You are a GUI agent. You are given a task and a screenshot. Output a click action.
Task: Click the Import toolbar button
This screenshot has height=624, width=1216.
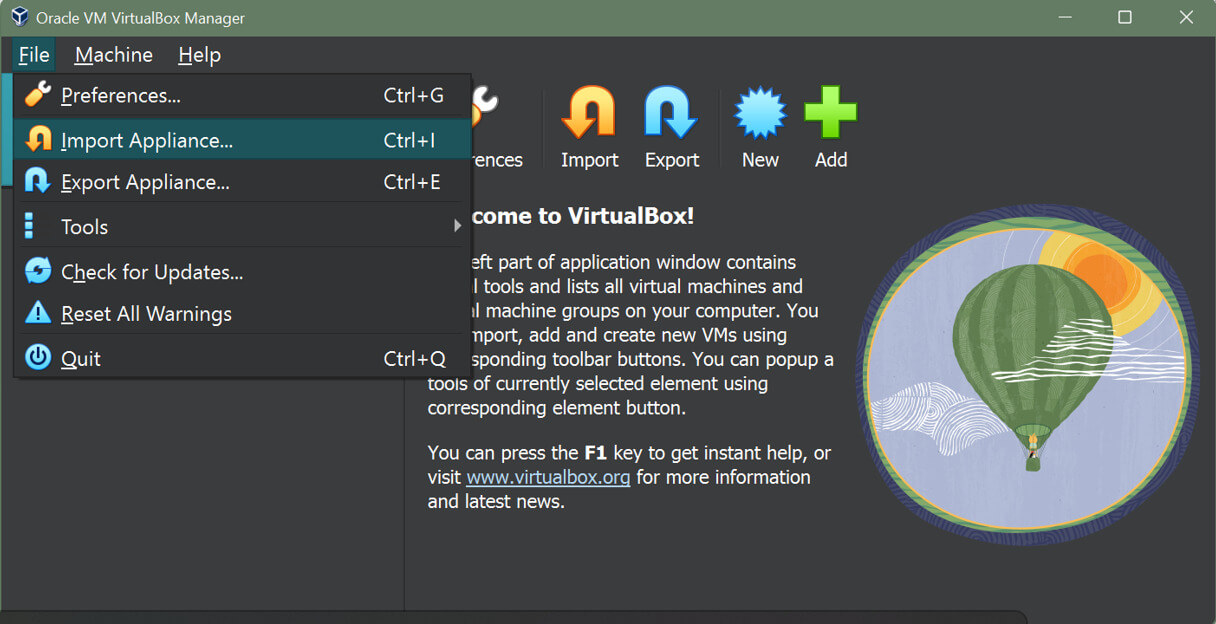click(x=589, y=128)
